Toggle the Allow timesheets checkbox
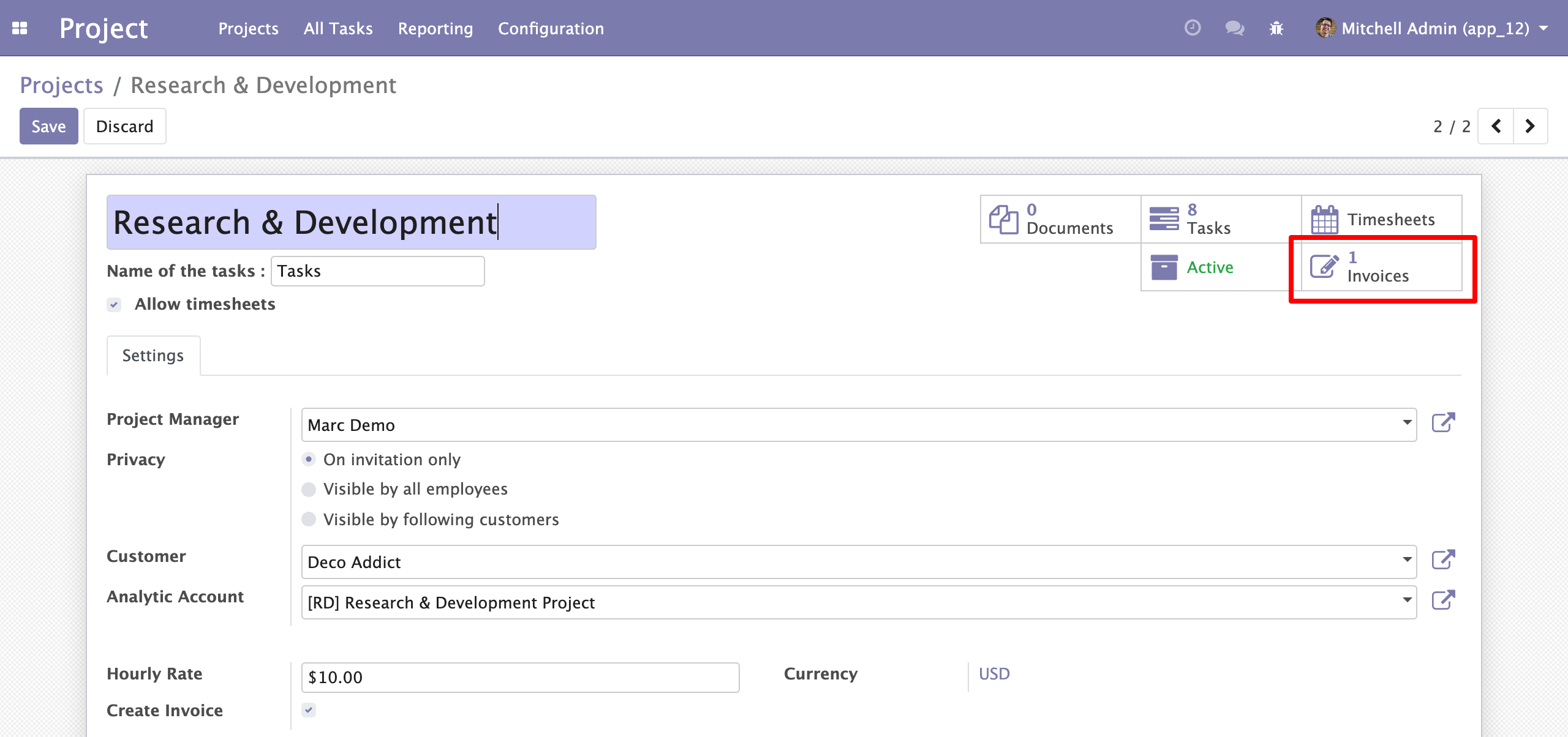Viewport: 1568px width, 737px height. (x=114, y=304)
